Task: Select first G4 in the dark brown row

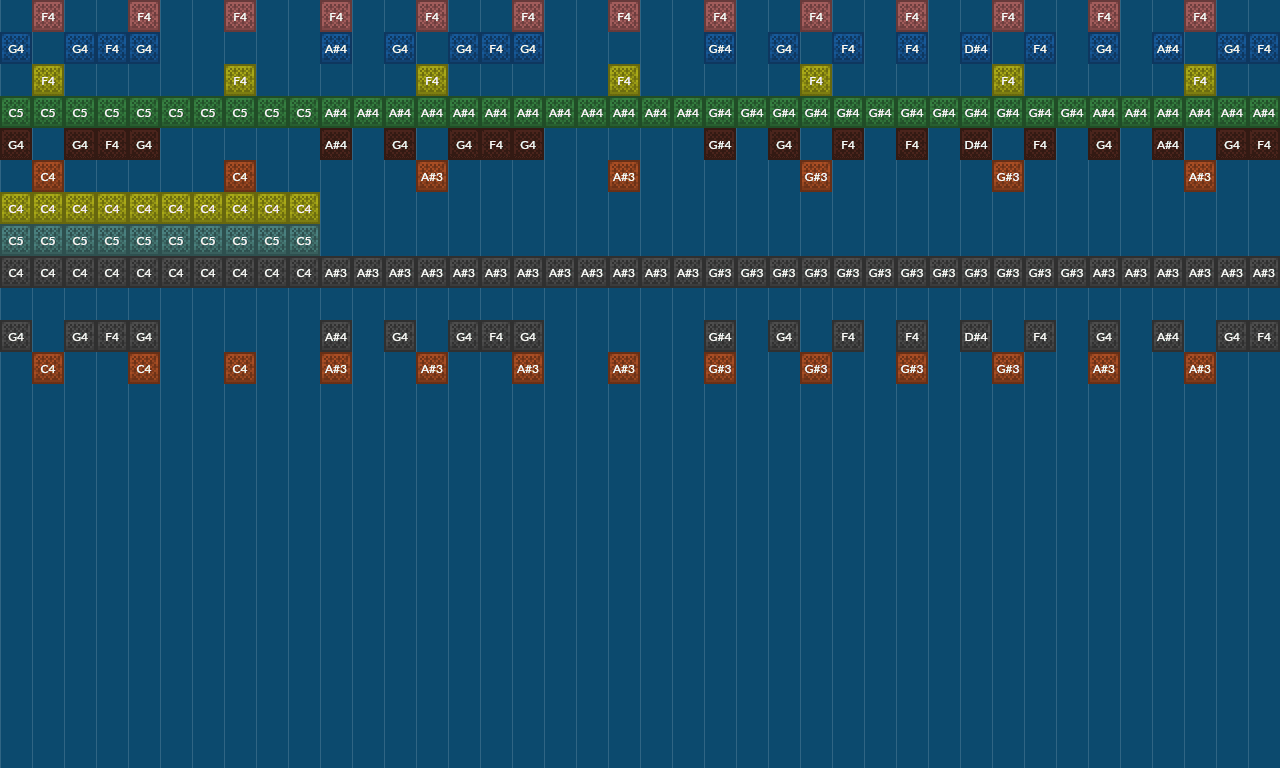Action: 16,144
